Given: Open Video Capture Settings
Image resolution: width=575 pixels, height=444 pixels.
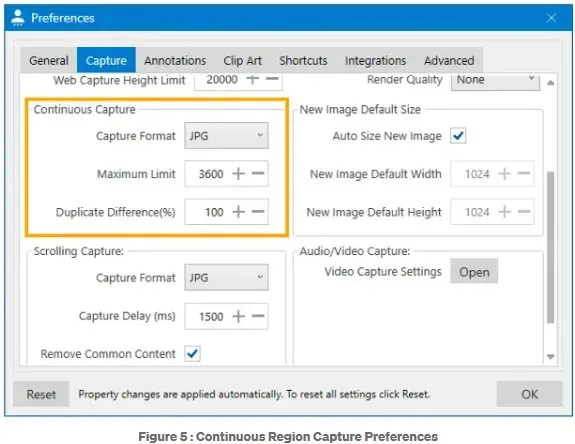Looking at the screenshot, I should (474, 272).
